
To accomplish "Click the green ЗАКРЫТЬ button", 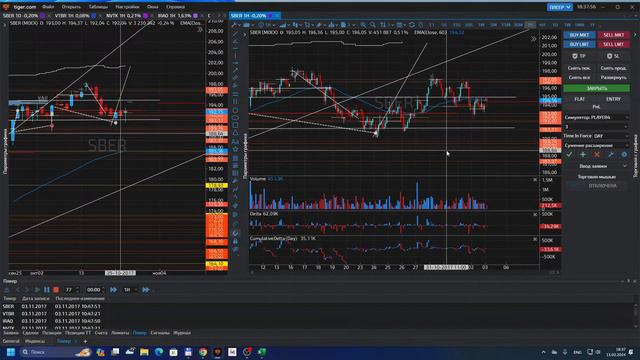I will coord(597,88).
